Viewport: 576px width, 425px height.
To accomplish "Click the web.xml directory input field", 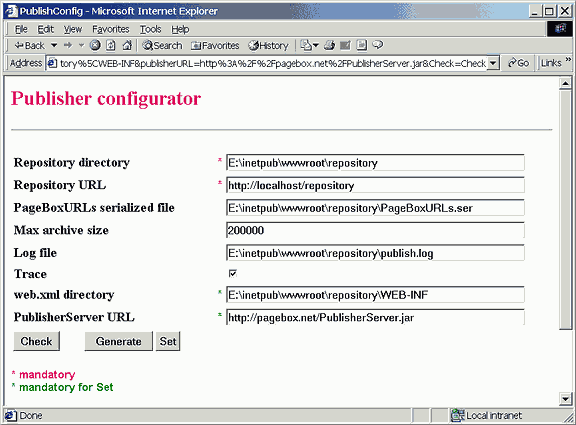I will pos(375,295).
